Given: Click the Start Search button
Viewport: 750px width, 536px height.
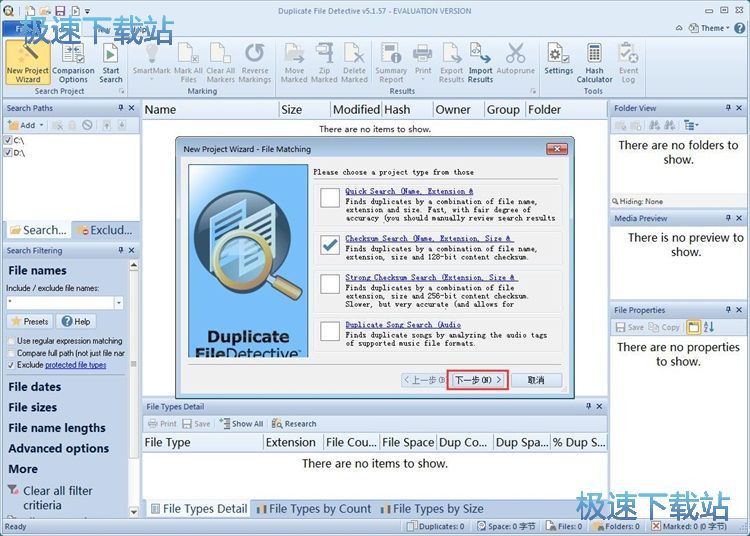Looking at the screenshot, I should [111, 62].
